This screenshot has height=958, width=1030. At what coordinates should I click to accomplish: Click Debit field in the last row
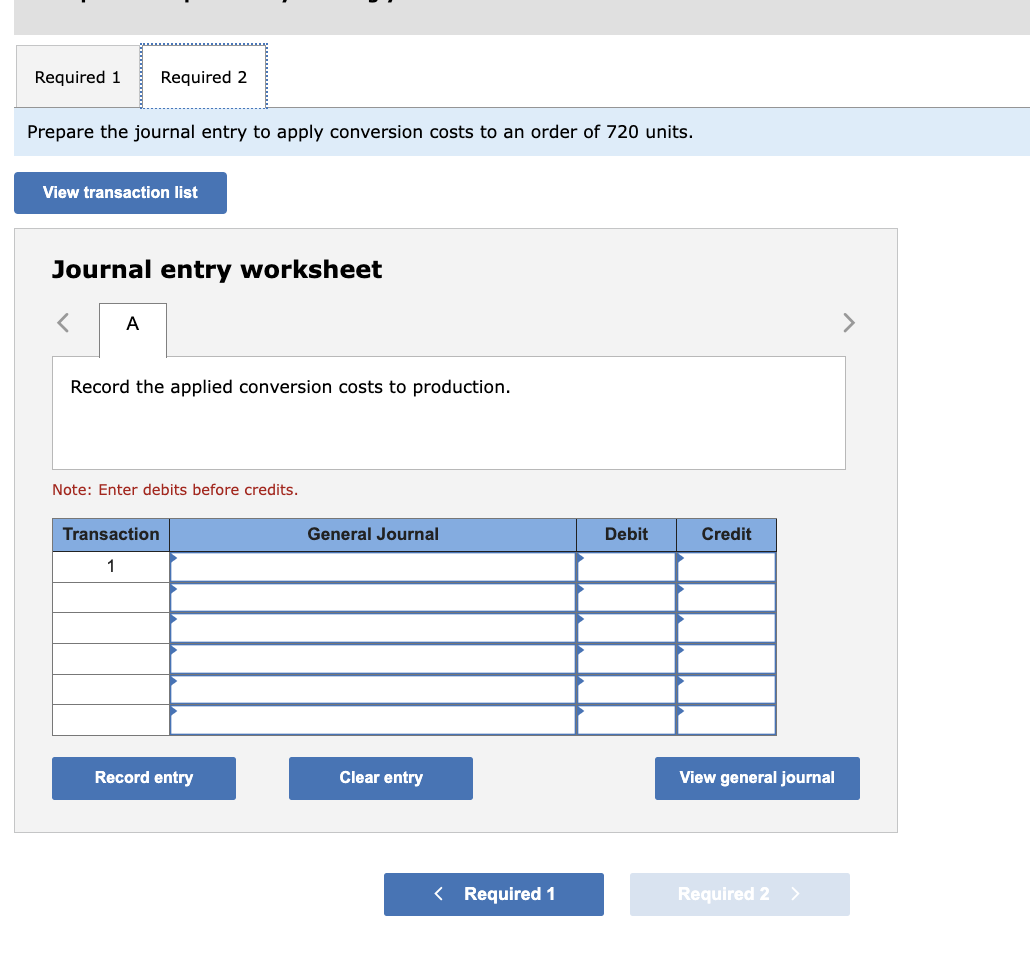(627, 720)
